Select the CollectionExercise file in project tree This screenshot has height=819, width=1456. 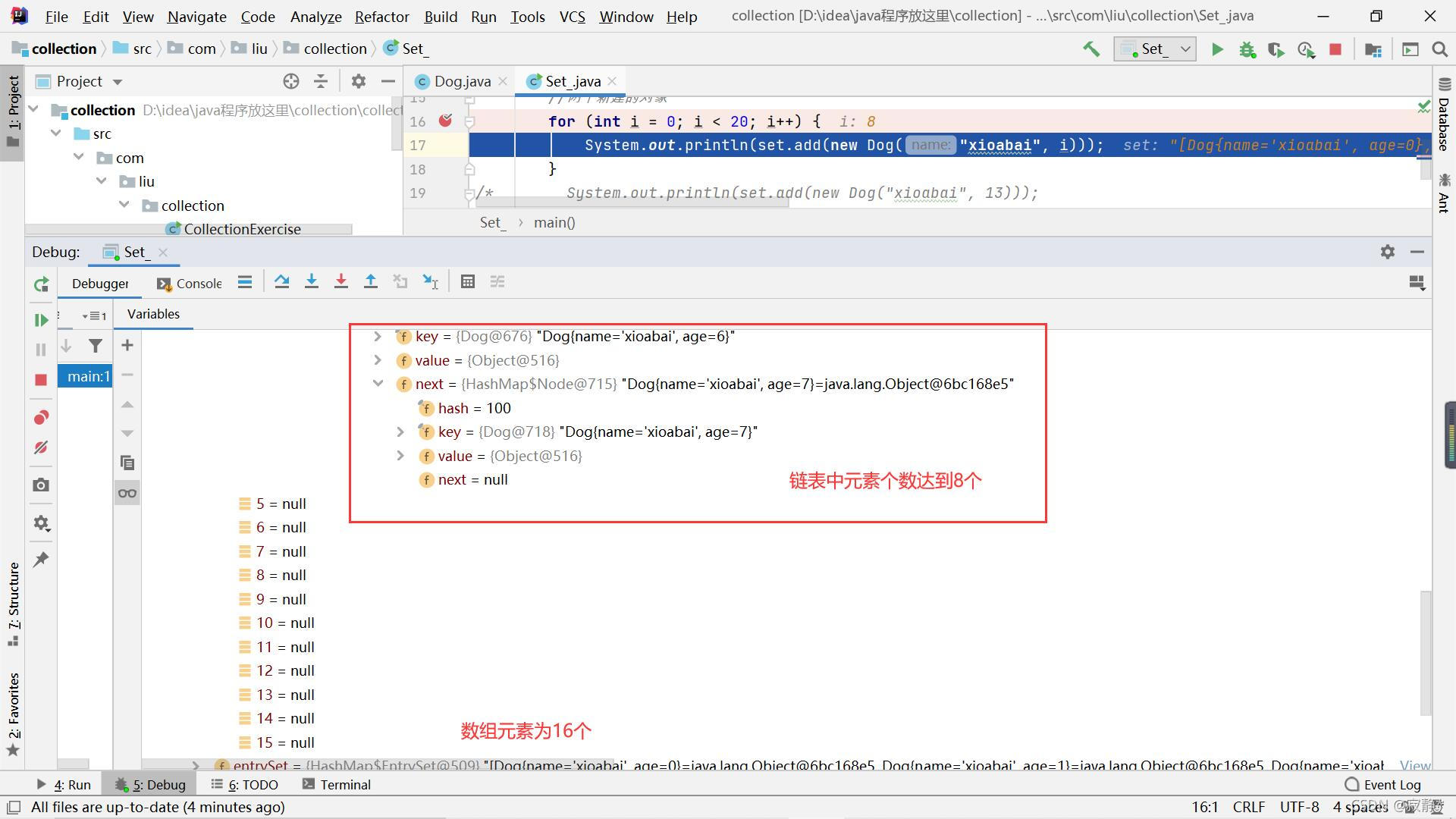(242, 229)
